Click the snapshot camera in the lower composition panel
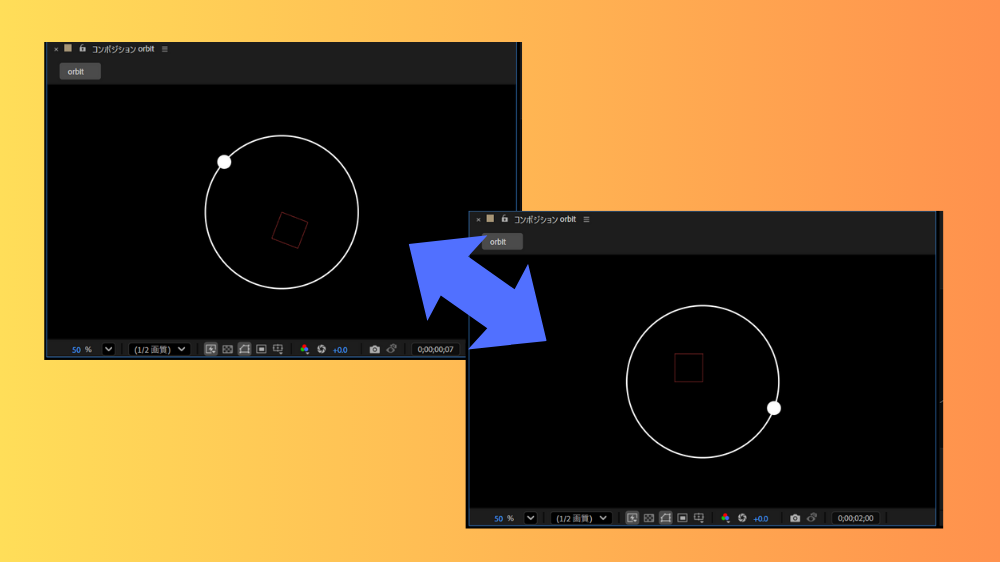Viewport: 1000px width, 562px height. [x=795, y=518]
